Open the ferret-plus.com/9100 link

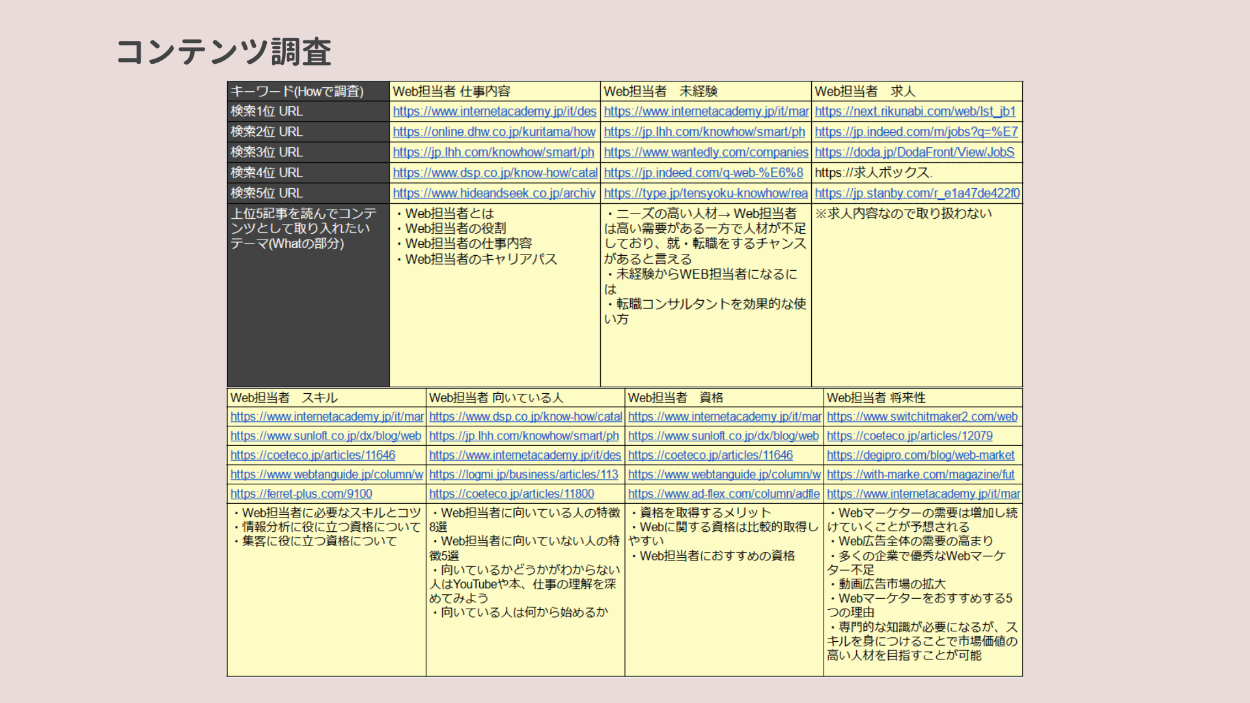click(x=301, y=494)
